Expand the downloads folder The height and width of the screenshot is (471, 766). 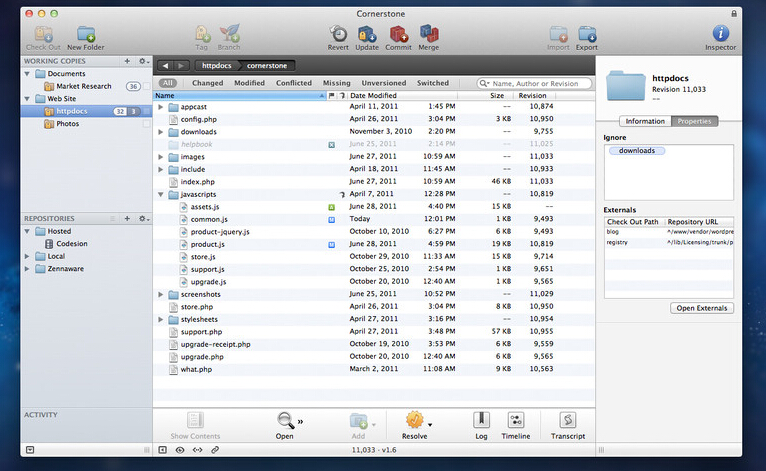click(x=160, y=132)
